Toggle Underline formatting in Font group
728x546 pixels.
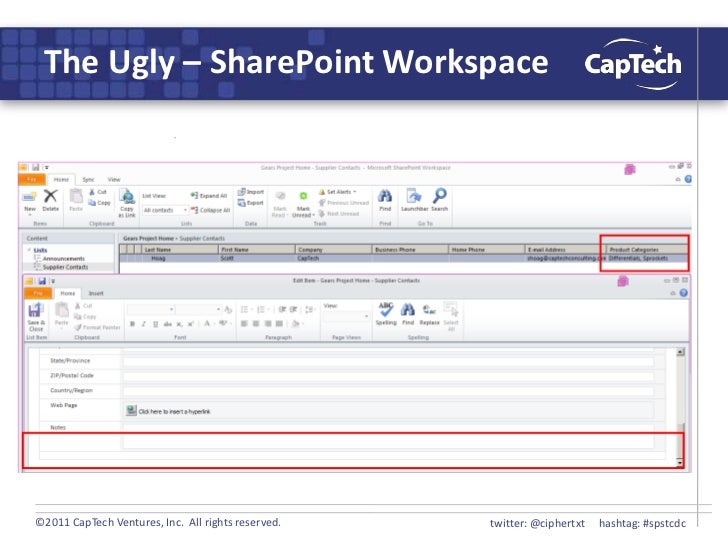point(156,324)
